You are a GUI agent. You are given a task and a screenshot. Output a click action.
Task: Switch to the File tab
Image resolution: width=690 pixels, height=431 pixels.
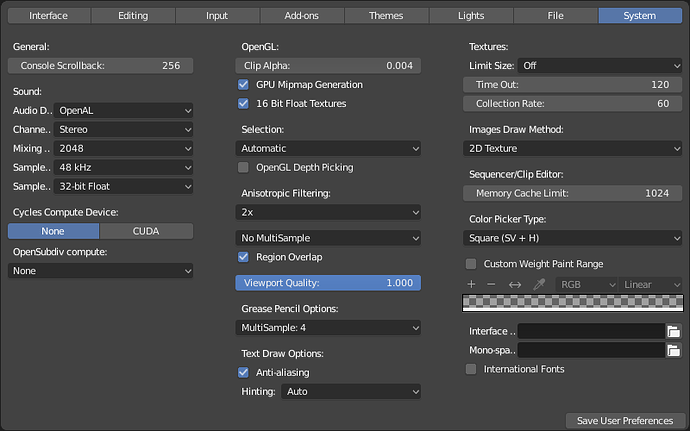click(555, 15)
